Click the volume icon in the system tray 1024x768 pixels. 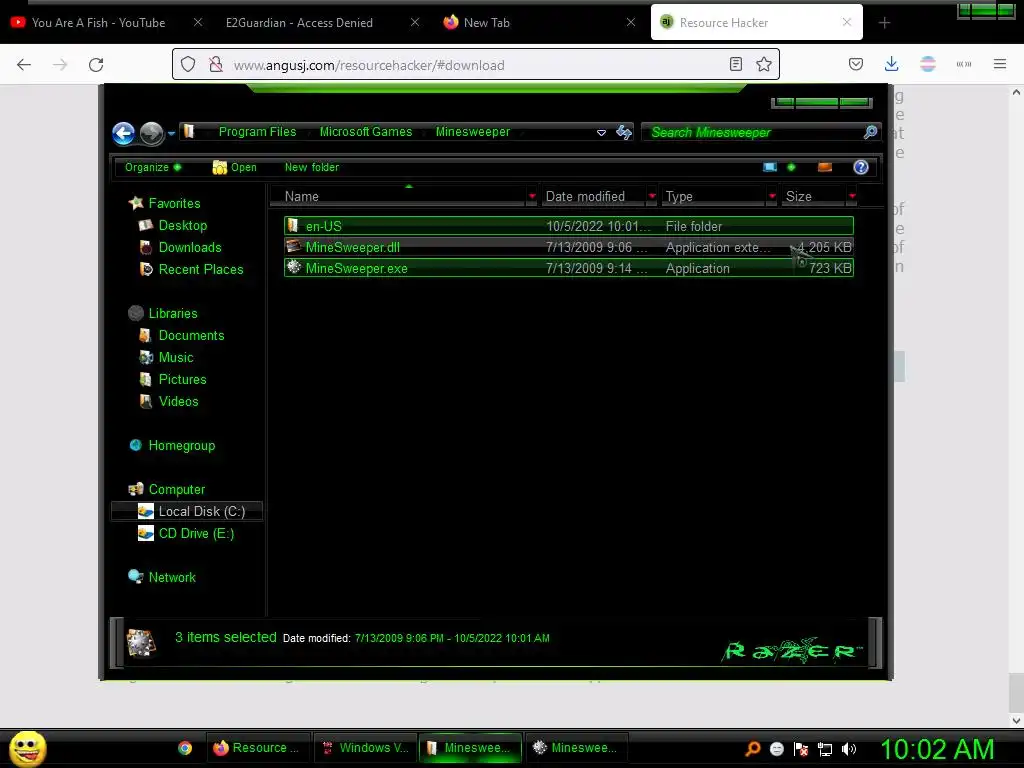coord(849,749)
